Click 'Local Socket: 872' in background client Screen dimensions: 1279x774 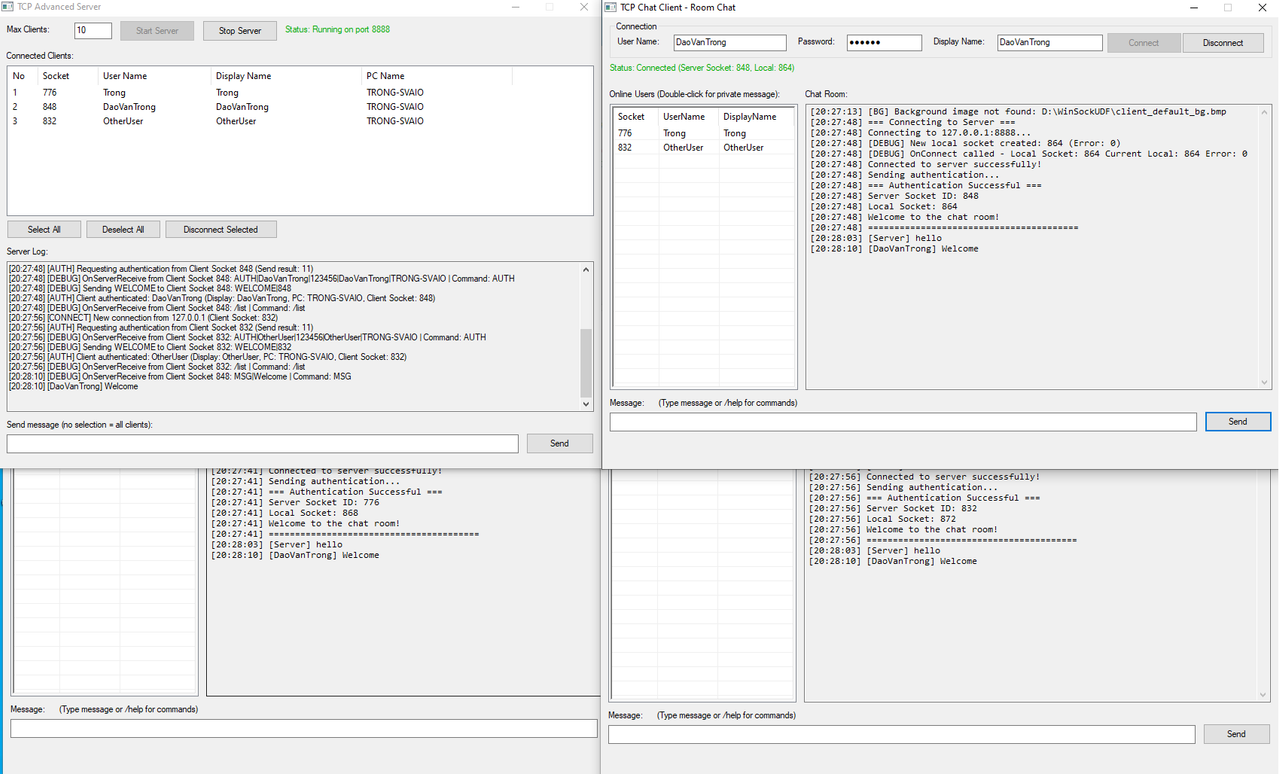pyautogui.click(x=882, y=519)
